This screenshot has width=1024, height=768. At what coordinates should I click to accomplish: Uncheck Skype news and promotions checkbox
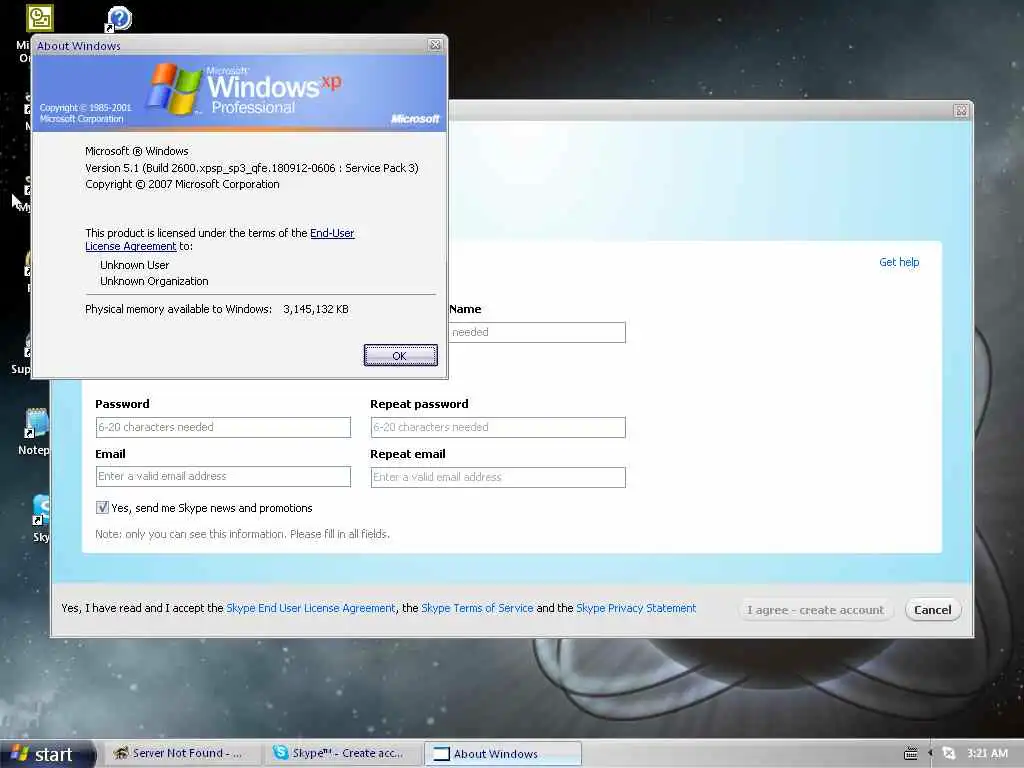pos(103,507)
